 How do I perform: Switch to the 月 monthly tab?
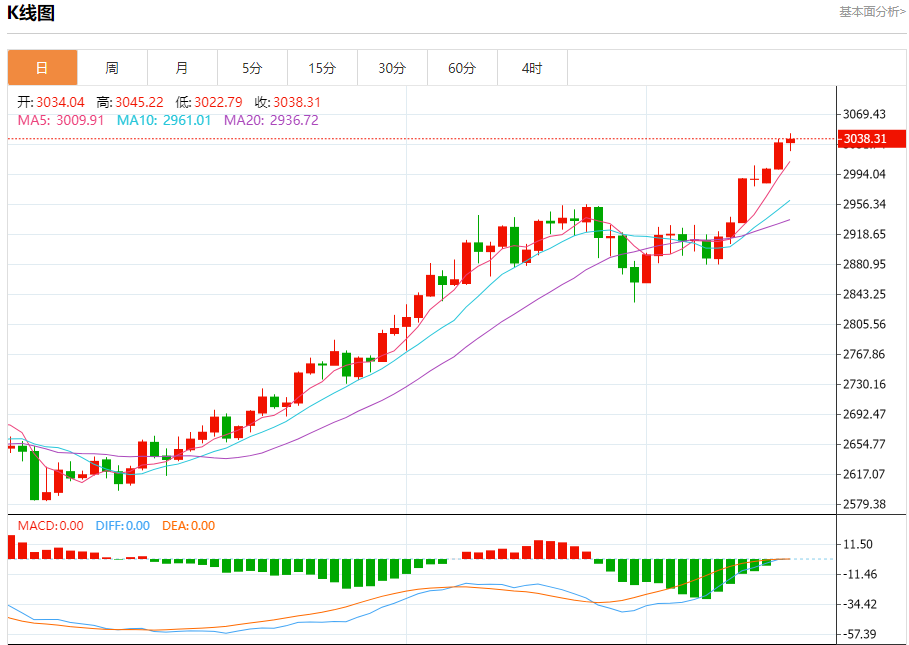tap(183, 68)
